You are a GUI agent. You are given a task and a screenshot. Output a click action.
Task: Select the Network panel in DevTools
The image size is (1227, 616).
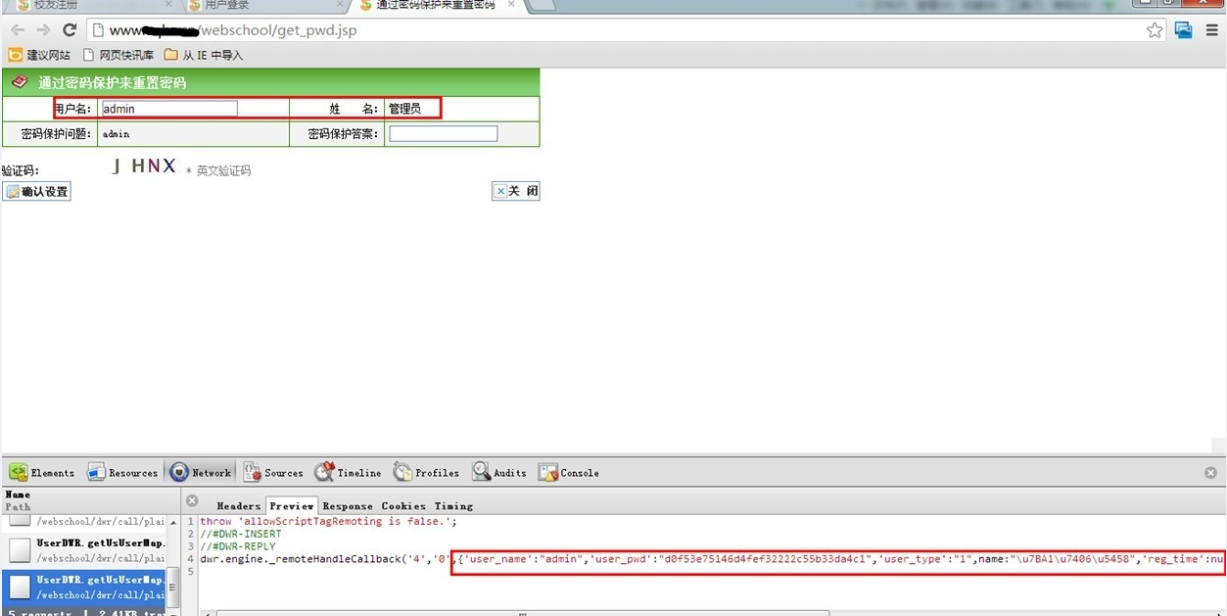(x=200, y=472)
